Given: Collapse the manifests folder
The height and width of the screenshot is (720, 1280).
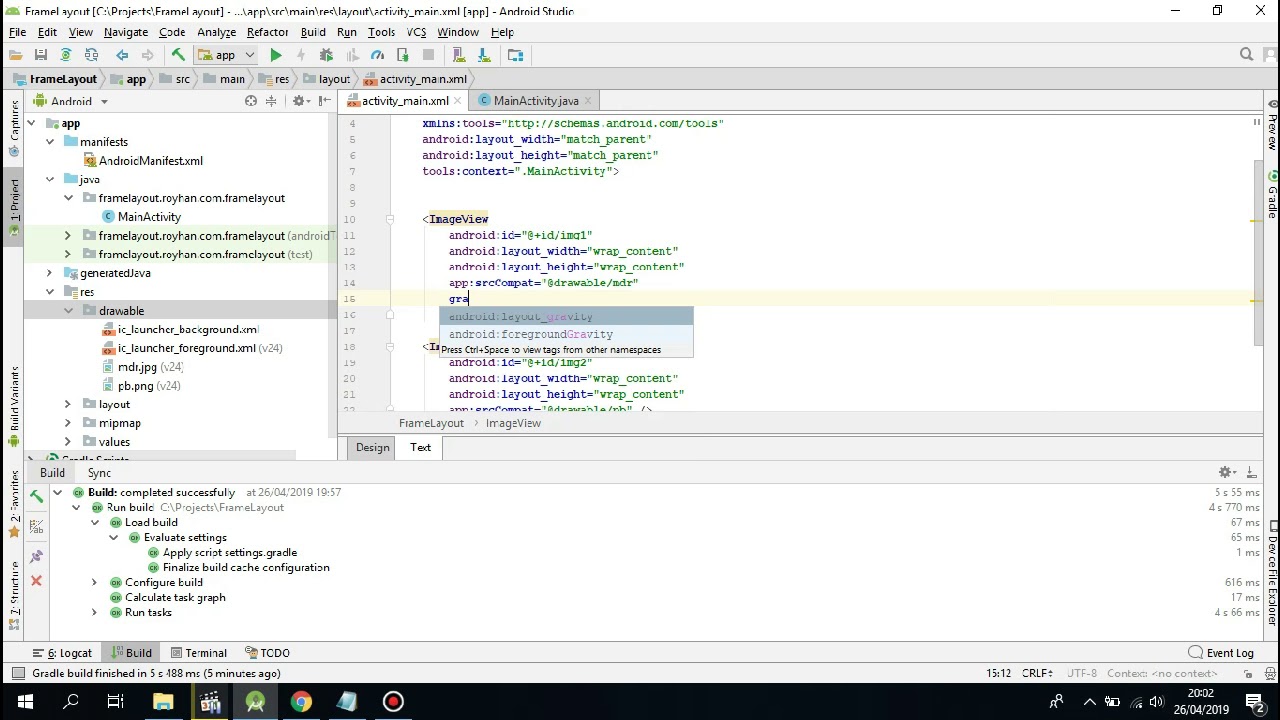Looking at the screenshot, I should tap(50, 142).
